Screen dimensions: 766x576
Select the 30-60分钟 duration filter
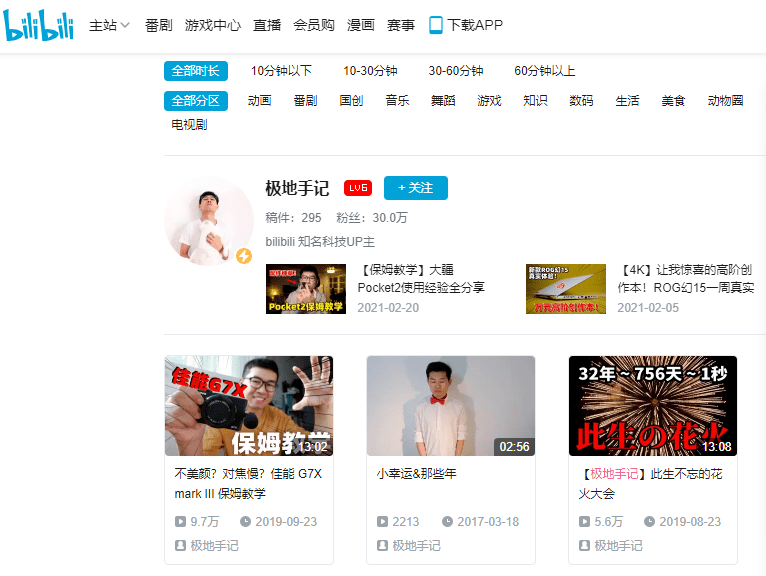pos(456,71)
